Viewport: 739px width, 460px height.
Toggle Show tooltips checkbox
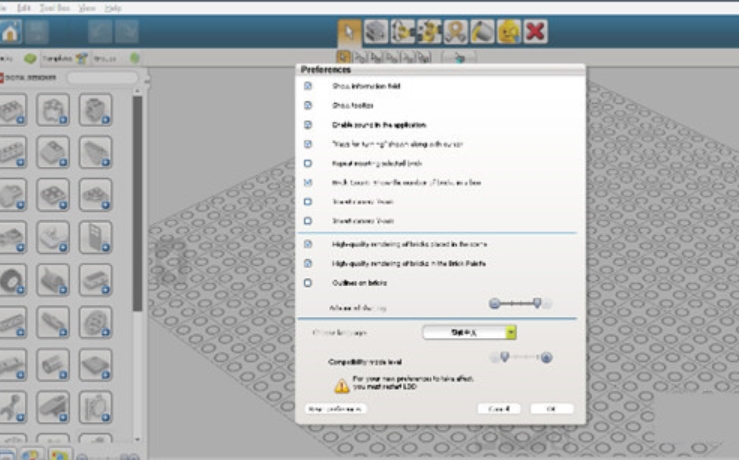pyautogui.click(x=308, y=105)
